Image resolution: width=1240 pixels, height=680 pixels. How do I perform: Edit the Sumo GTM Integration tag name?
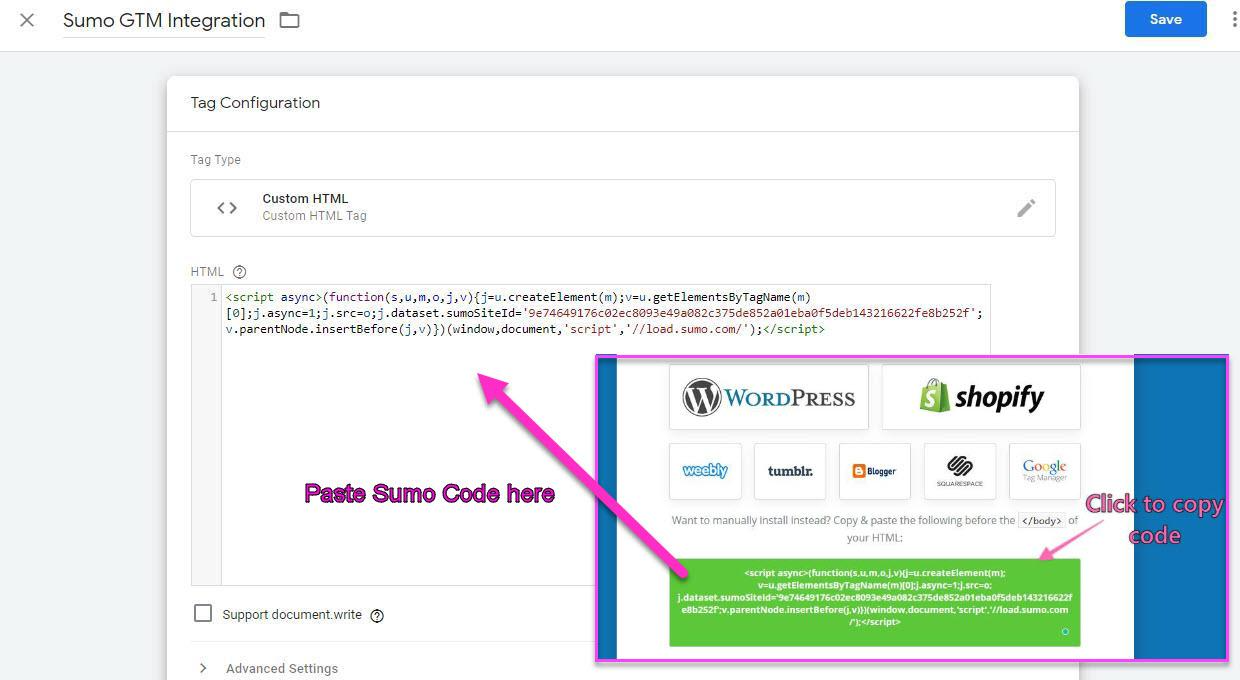pos(164,20)
